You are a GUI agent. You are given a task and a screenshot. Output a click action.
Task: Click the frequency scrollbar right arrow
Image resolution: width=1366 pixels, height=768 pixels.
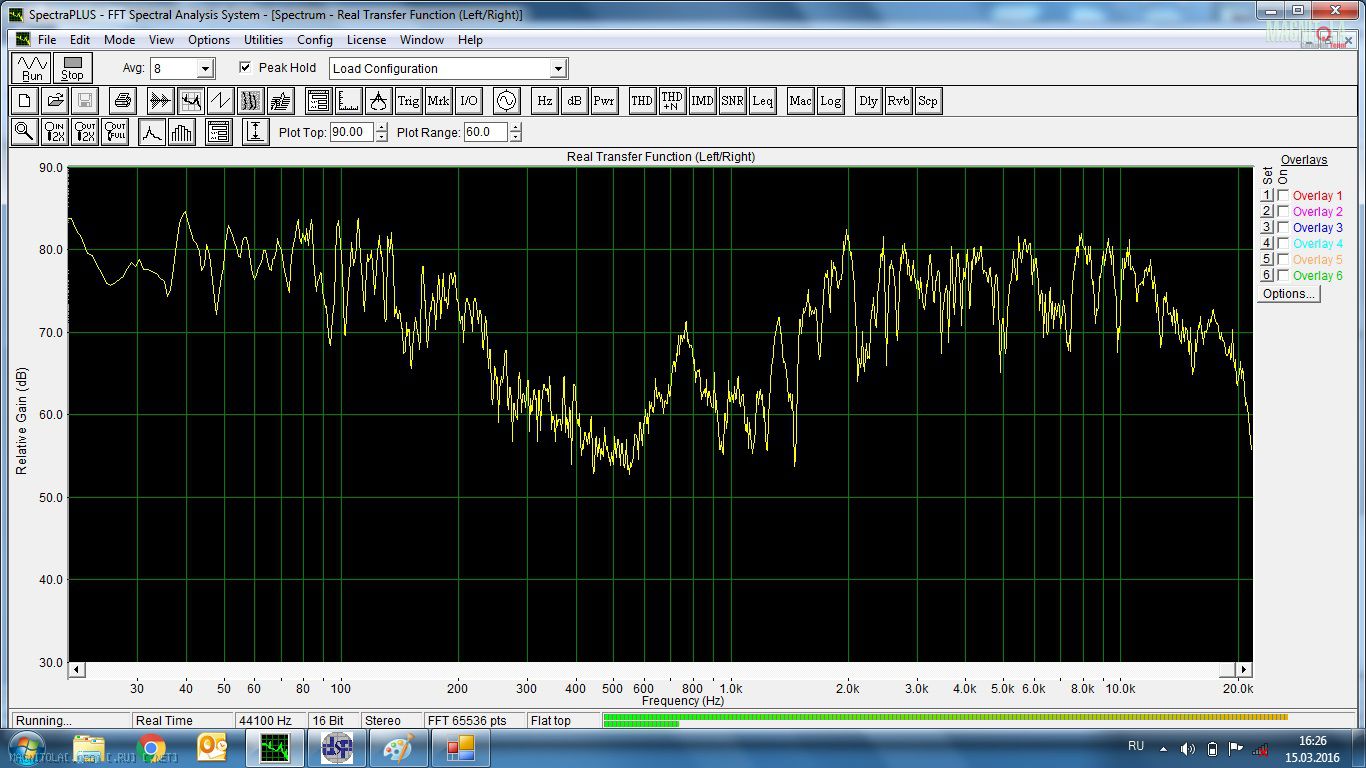pyautogui.click(x=1243, y=670)
